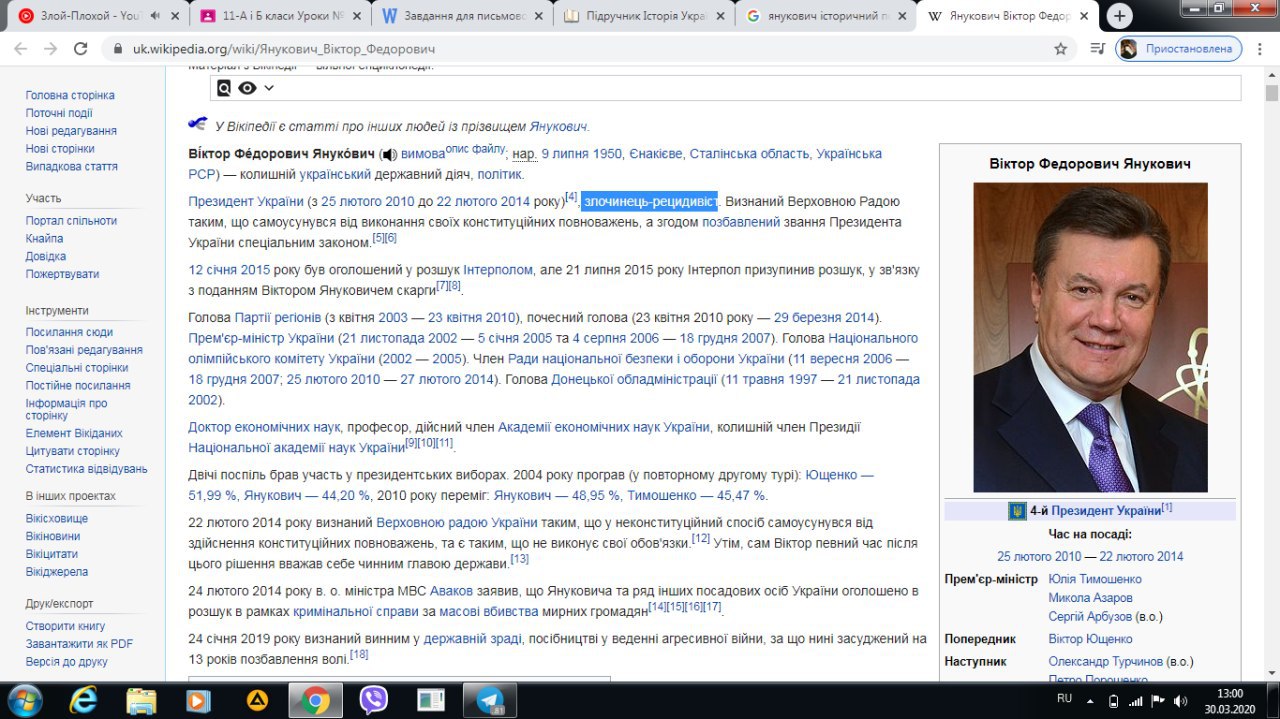
Task: Click 'Створити книгу' in print/export section
Action: [65, 626]
